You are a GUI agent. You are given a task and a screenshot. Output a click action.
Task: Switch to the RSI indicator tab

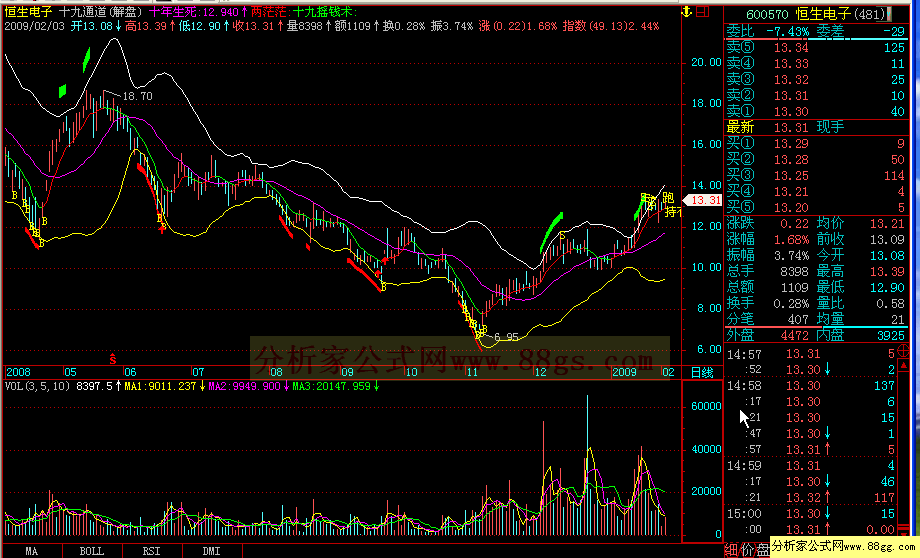(x=151, y=552)
